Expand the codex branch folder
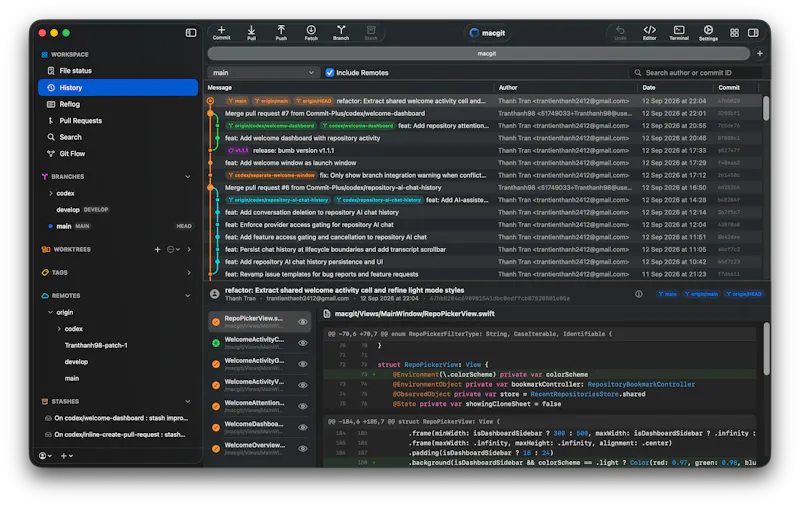The image size is (800, 506). (x=51, y=193)
